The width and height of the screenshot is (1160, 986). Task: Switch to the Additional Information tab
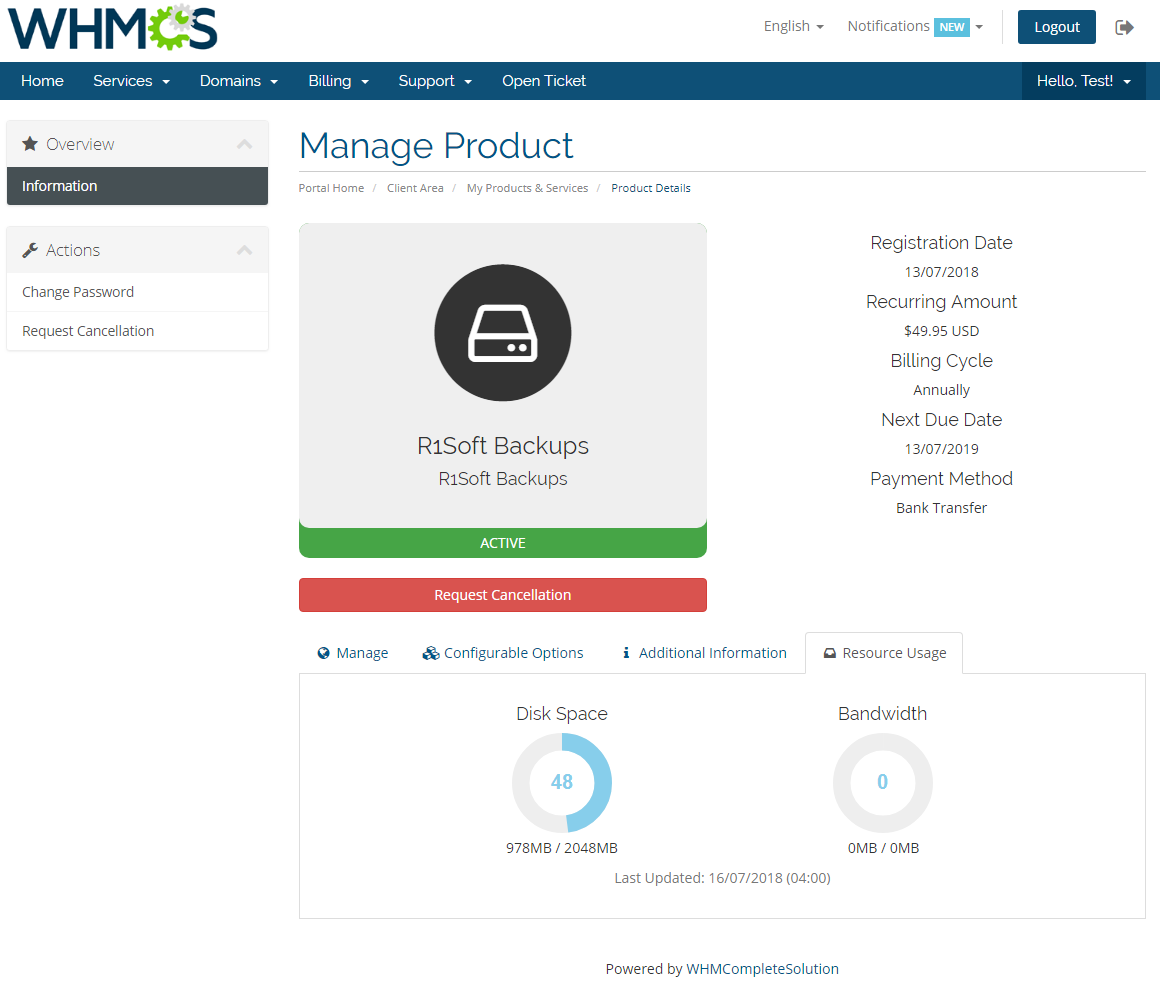click(704, 653)
